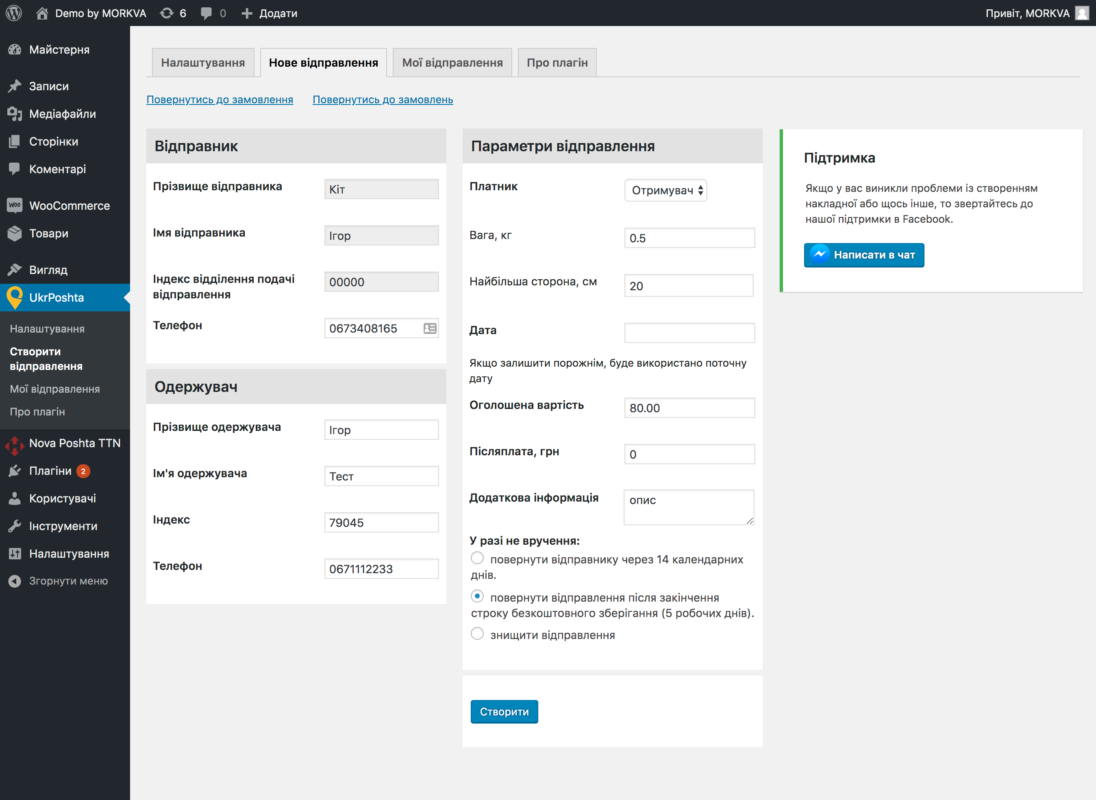1096x800 pixels.
Task: Click the sender phone field 0673408165
Action: point(382,328)
